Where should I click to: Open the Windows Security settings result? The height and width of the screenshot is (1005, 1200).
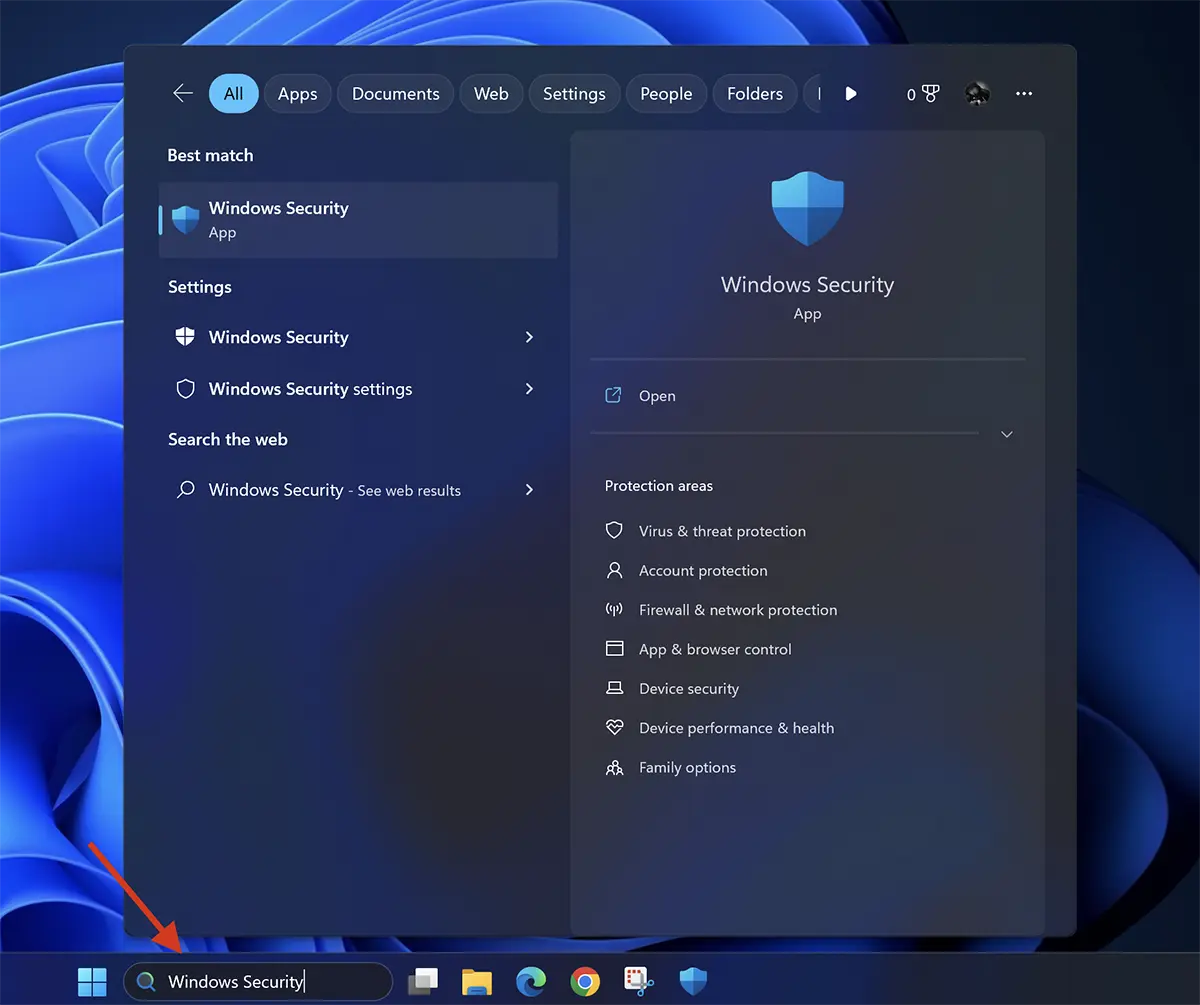point(358,389)
